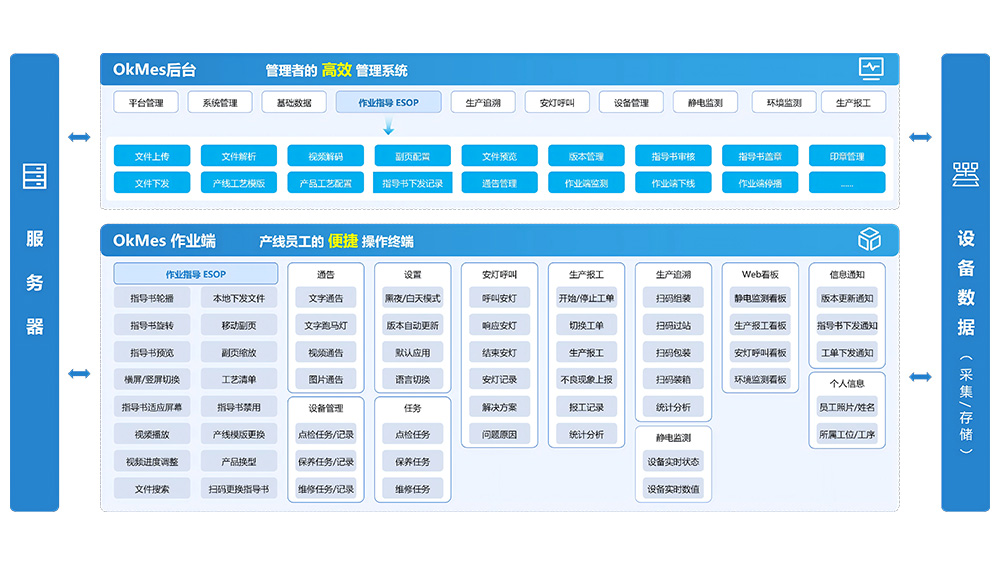1000x565 pixels.
Task: Open the 环境监测 tab
Action: click(x=784, y=103)
